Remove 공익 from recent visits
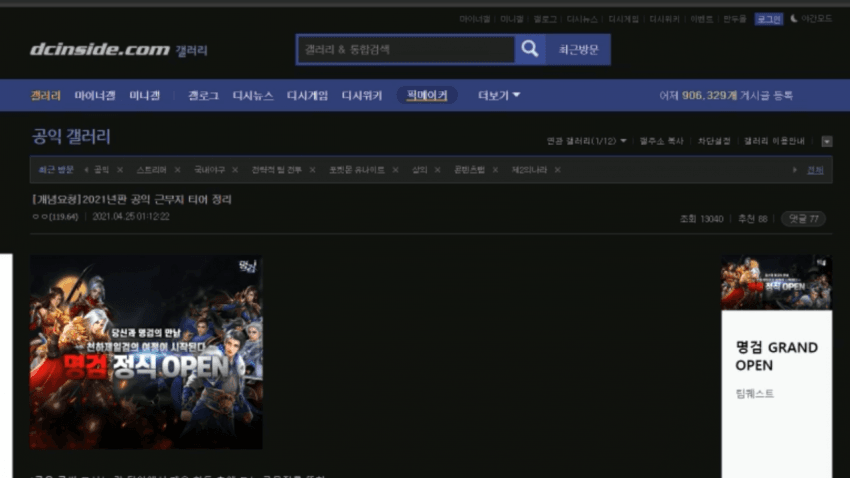 120,170
